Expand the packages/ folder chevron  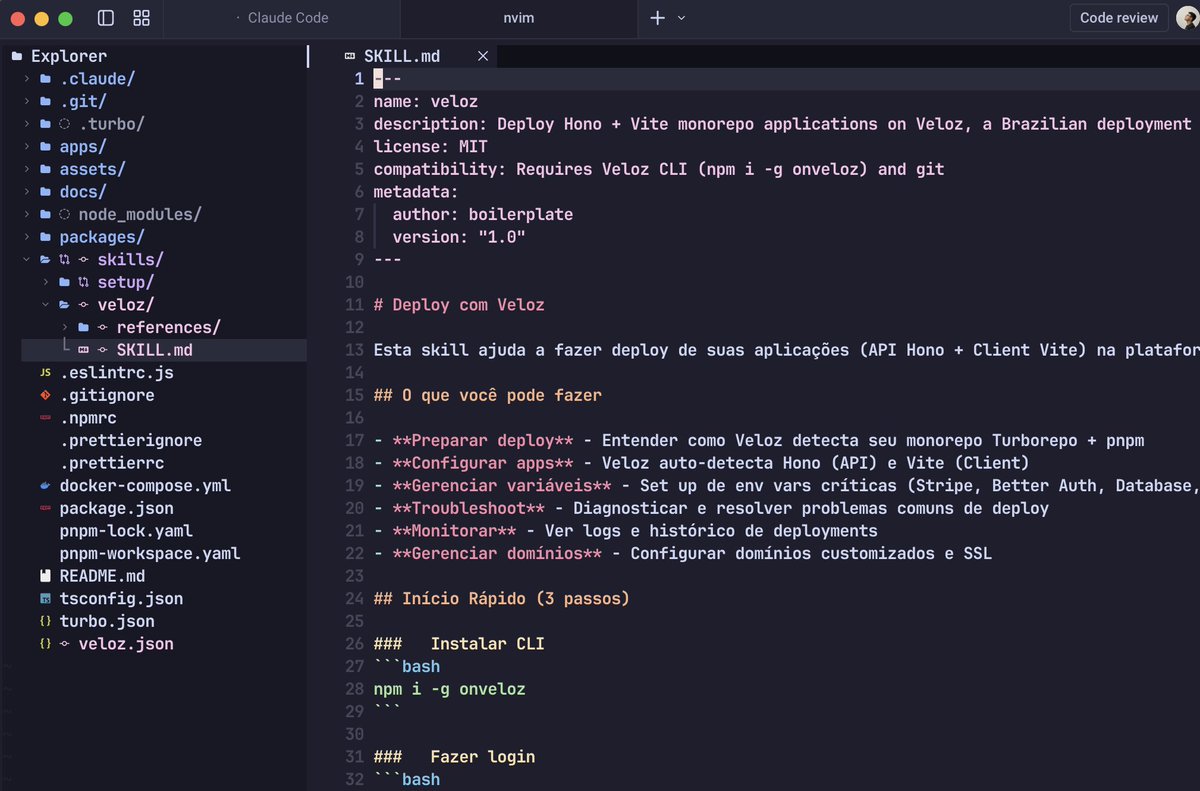pos(27,237)
